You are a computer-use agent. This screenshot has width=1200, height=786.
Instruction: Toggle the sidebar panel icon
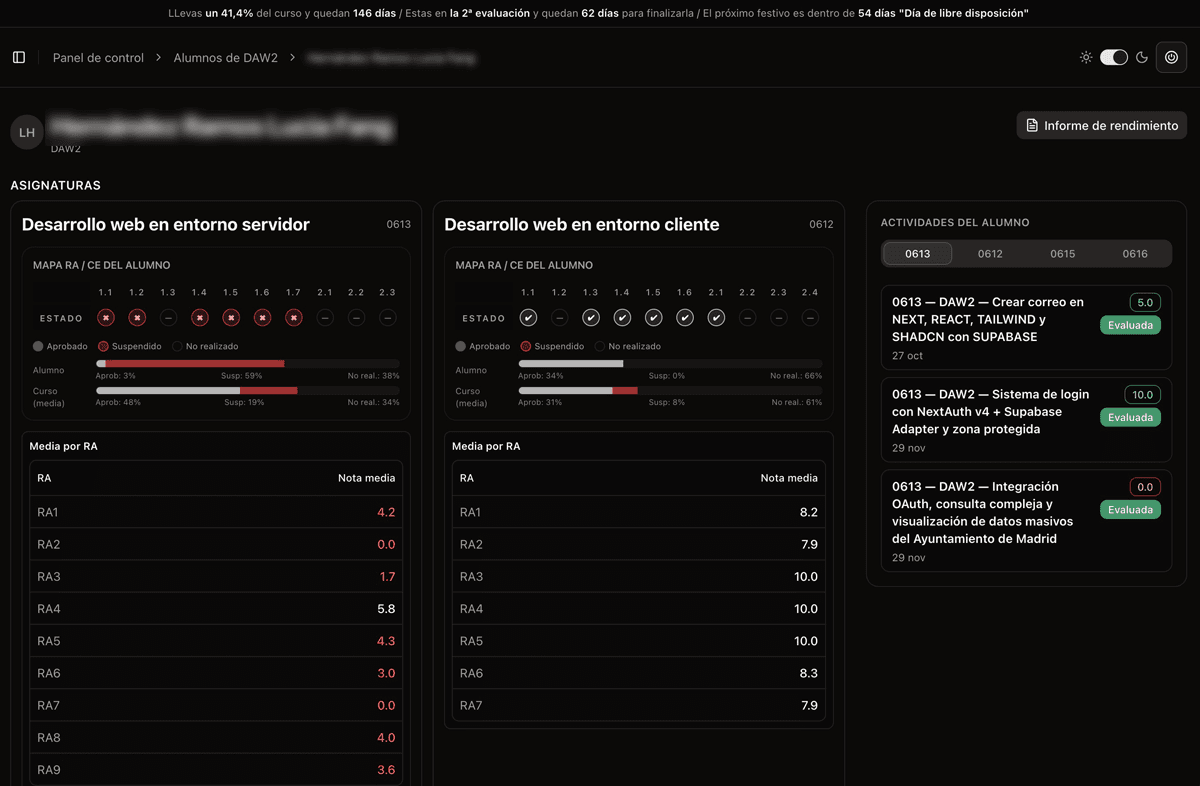pyautogui.click(x=19, y=58)
